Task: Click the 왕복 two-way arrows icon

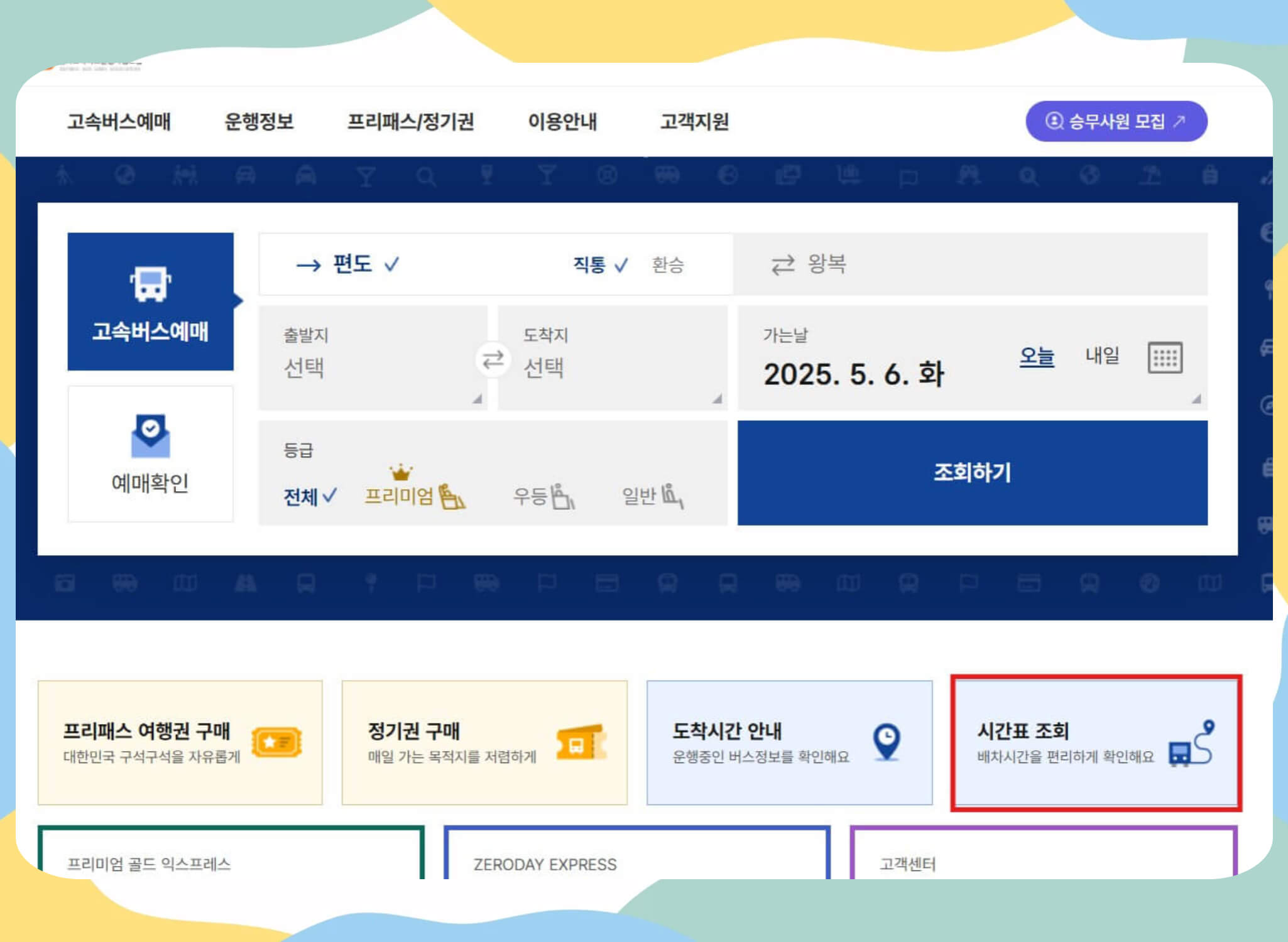Action: point(783,265)
